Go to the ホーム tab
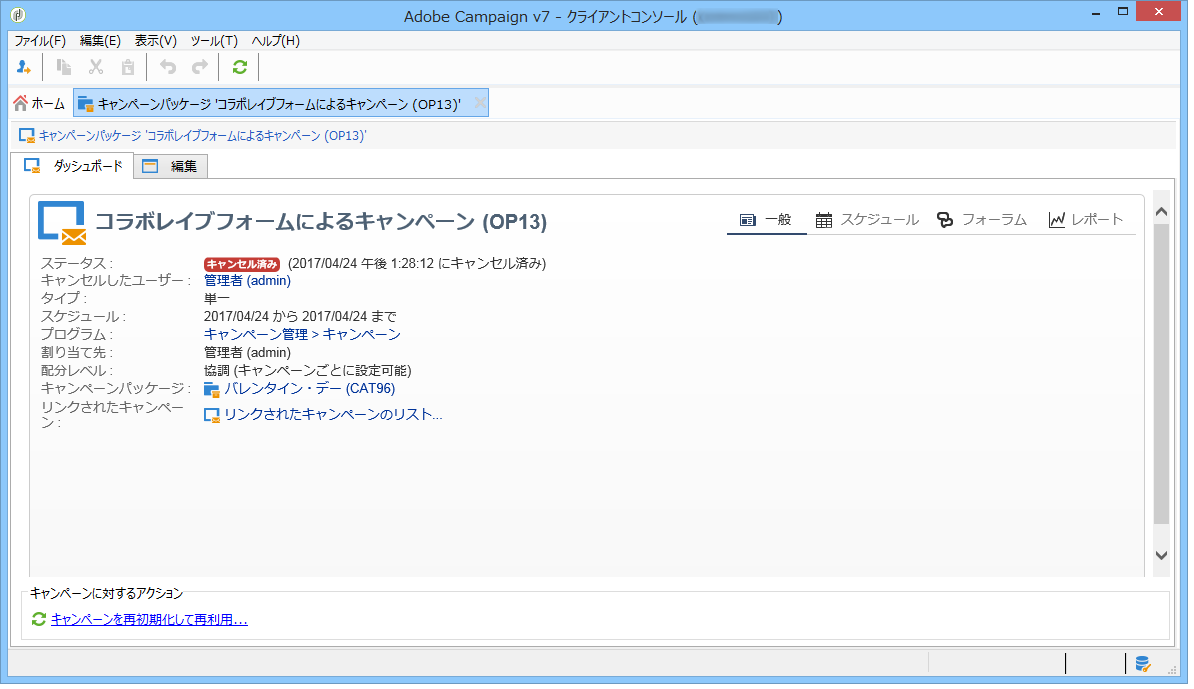Screen dimensions: 1194x689 39,104
